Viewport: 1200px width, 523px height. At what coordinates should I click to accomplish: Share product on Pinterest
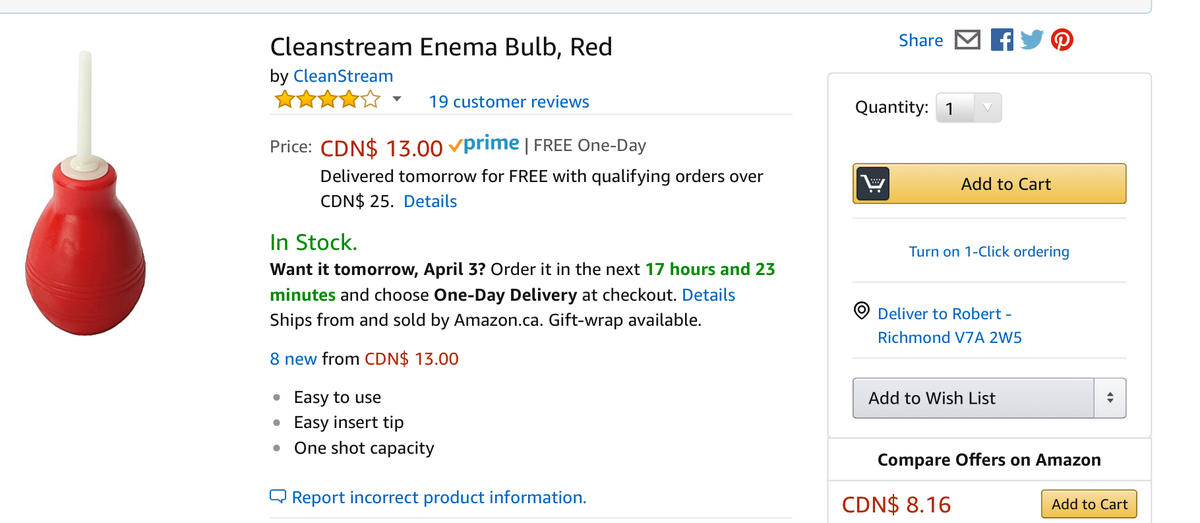click(1062, 40)
